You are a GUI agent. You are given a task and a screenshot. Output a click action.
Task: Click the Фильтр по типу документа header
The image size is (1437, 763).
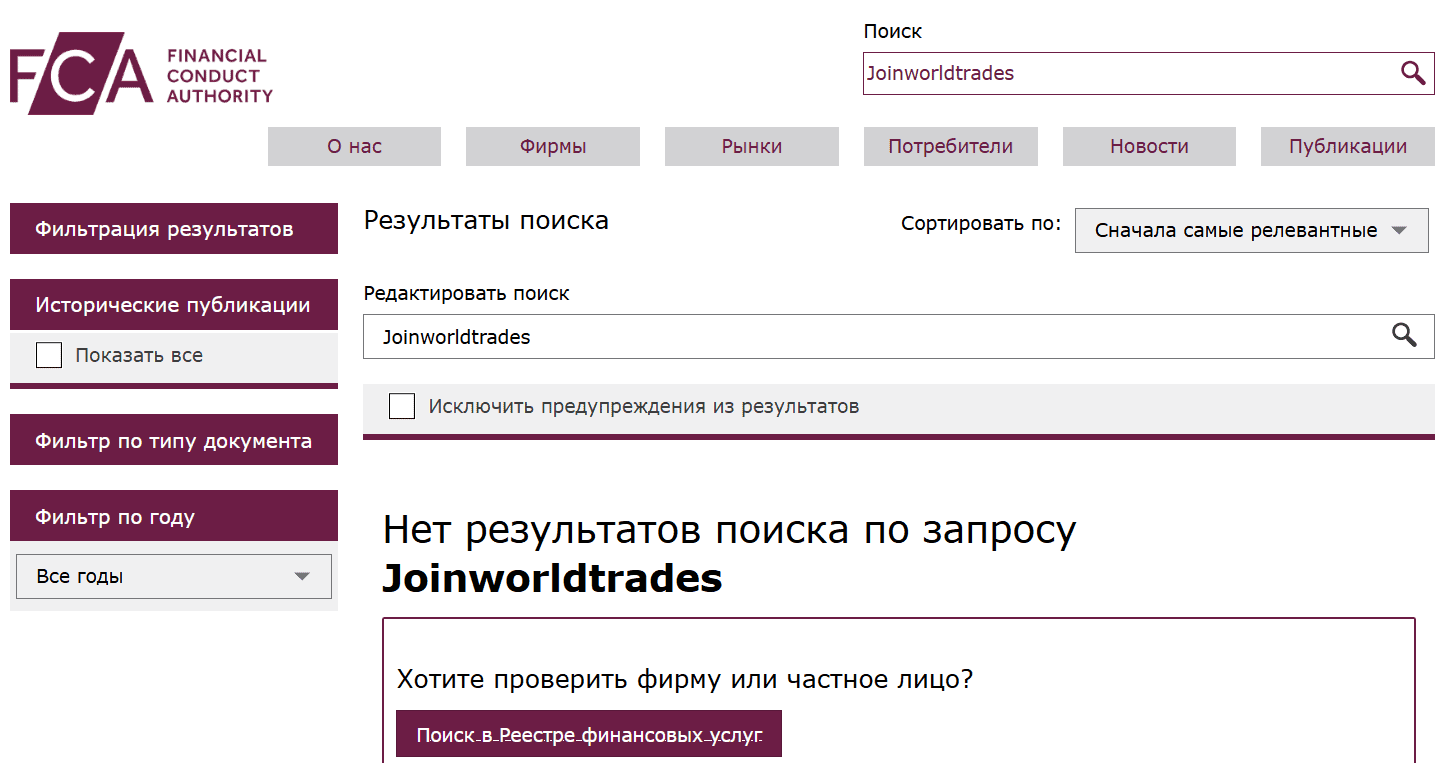coord(173,439)
